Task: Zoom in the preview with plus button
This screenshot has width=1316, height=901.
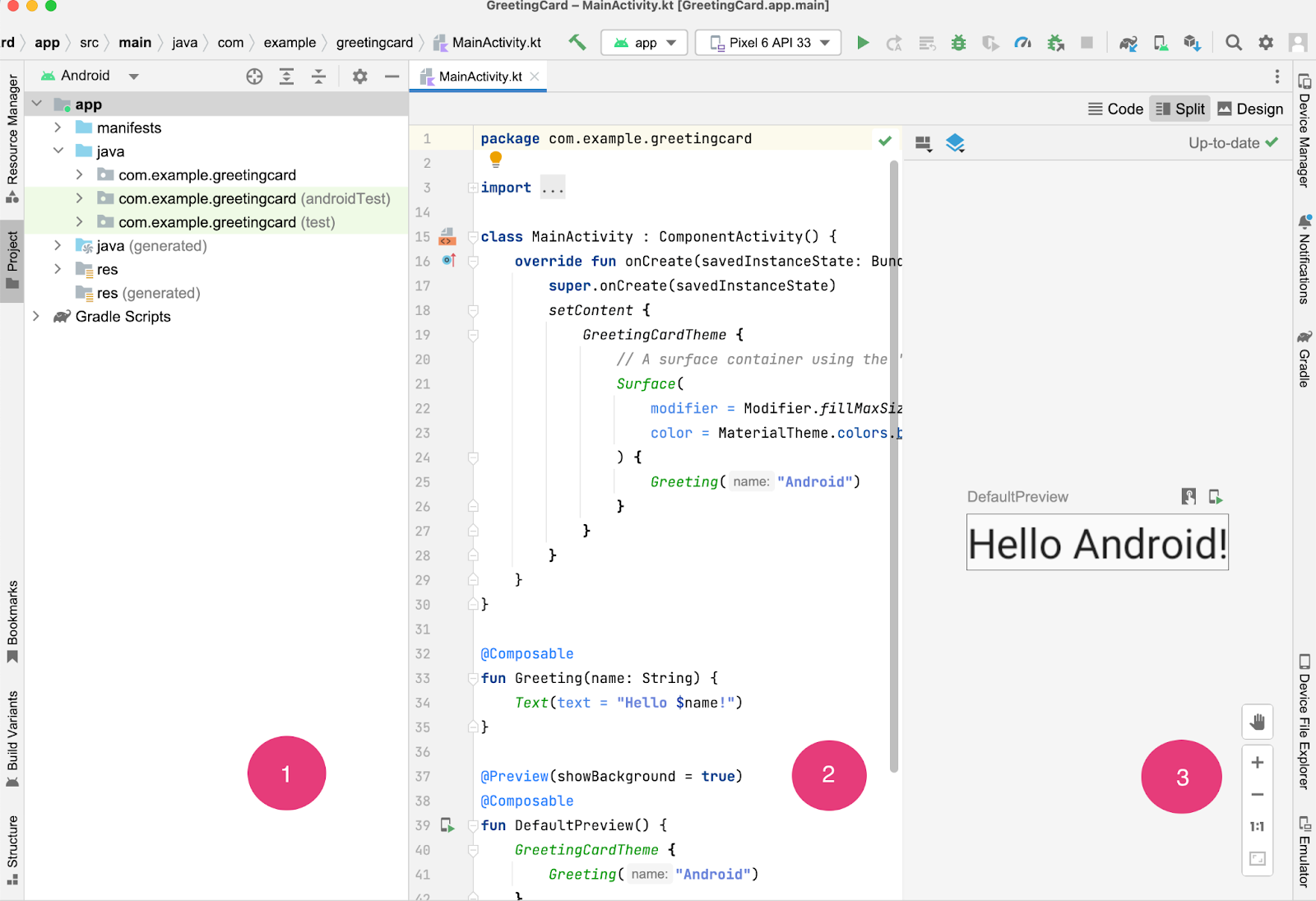Action: 1257,763
